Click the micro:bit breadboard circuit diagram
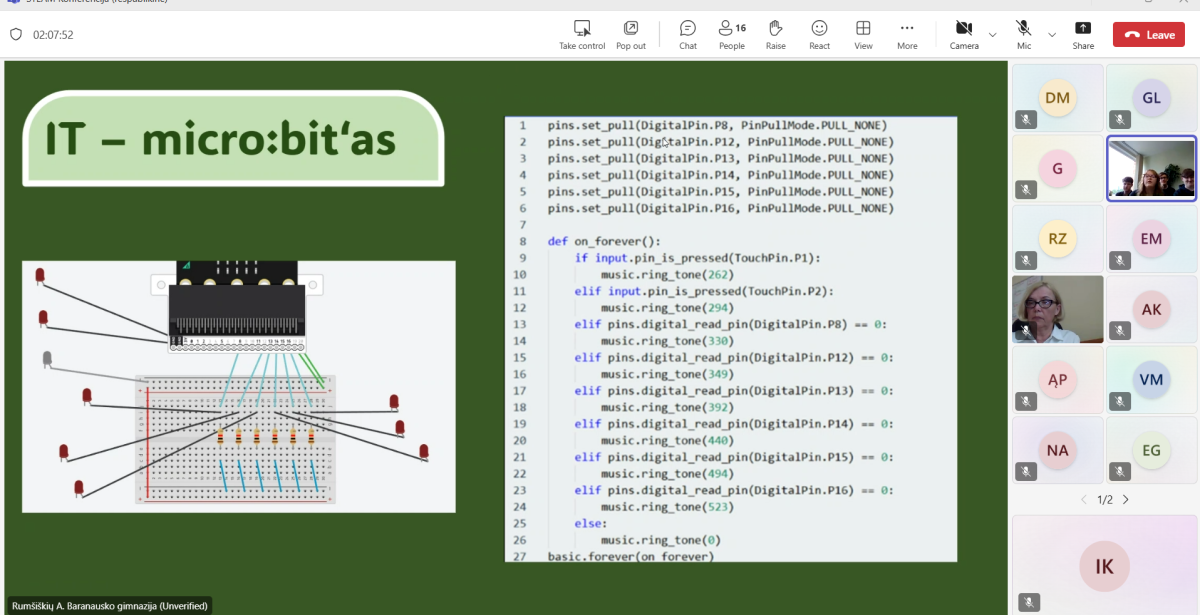The image size is (1200, 615). pyautogui.click(x=239, y=386)
